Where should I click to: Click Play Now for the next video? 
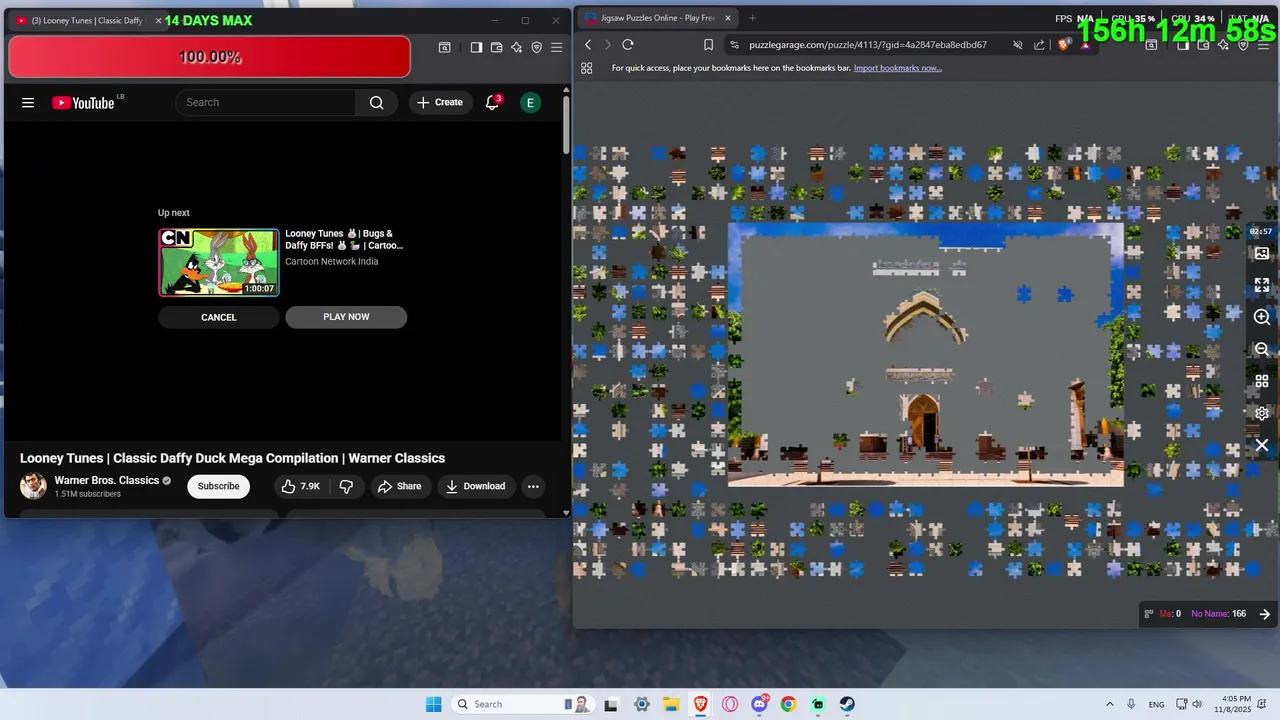(x=346, y=317)
